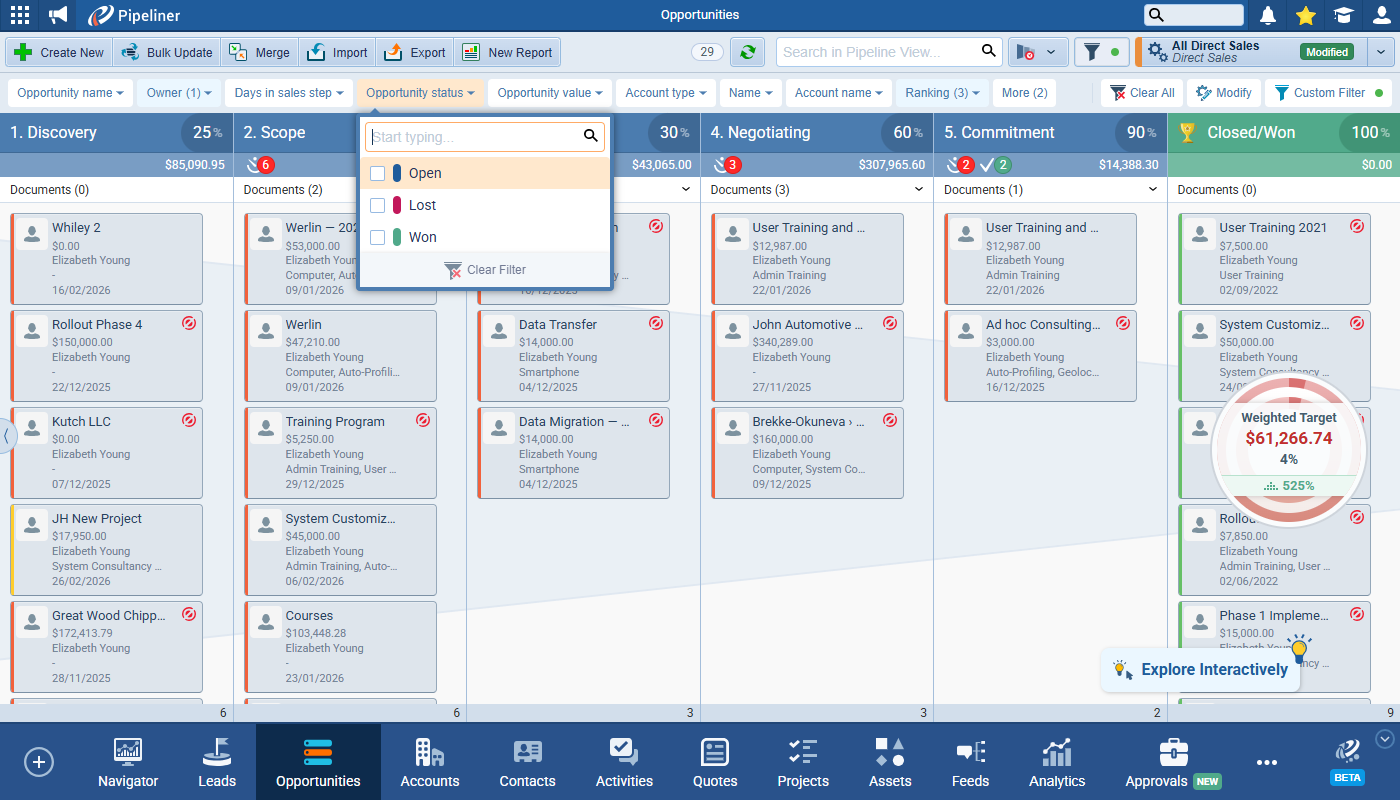Click the Search in Pipeline View field
Viewport: 1400px width, 800px height.
(x=875, y=52)
